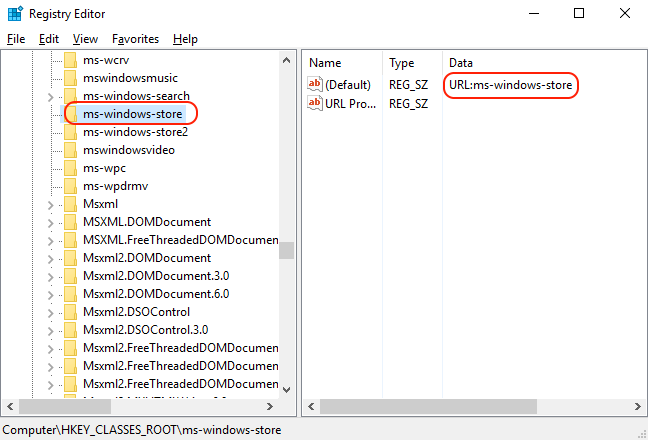
Task: Click the Msxml2.DOMDocument.3.0 folder icon
Action: (70, 276)
